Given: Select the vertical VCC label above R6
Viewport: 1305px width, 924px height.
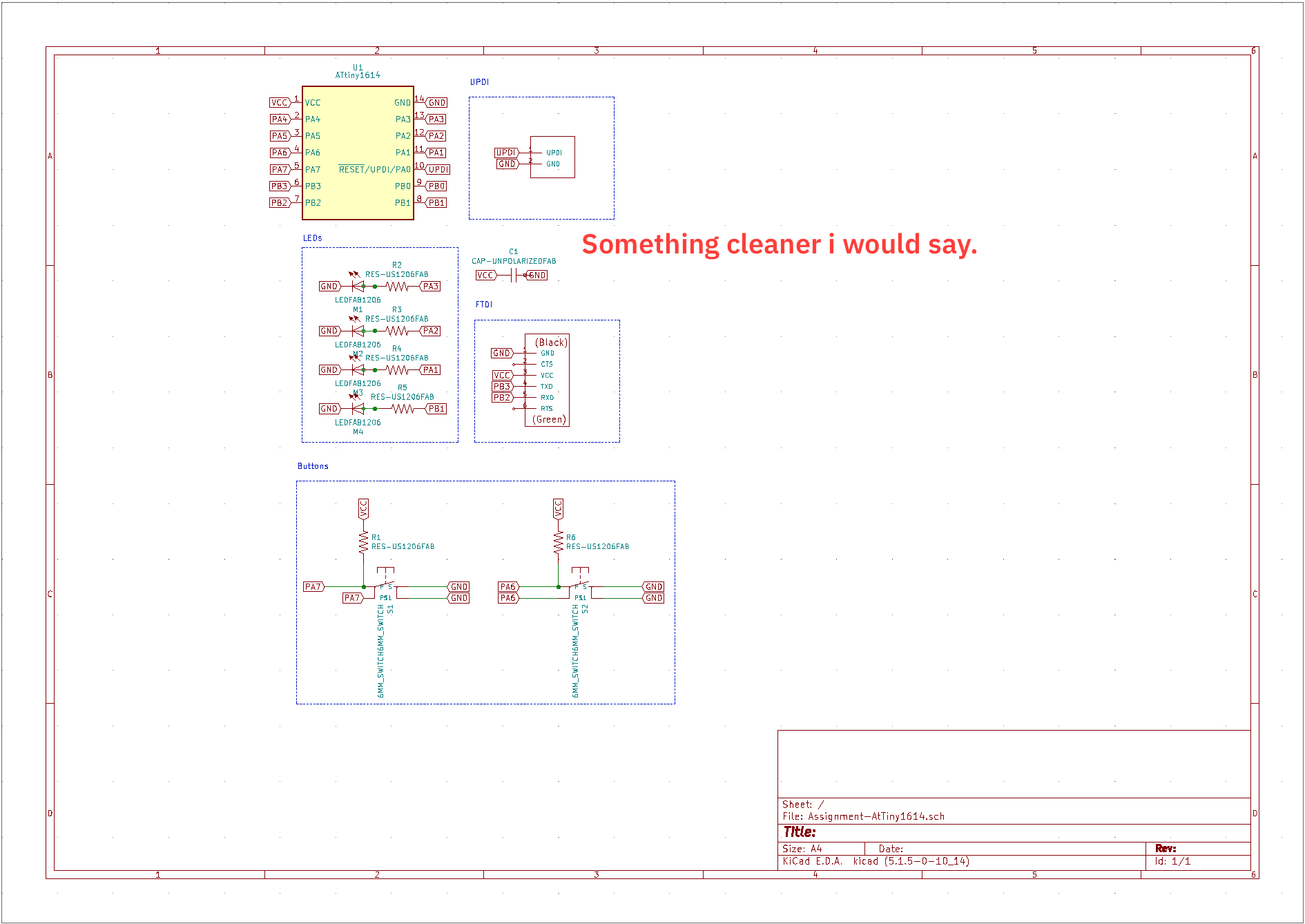Looking at the screenshot, I should pyautogui.click(x=558, y=509).
